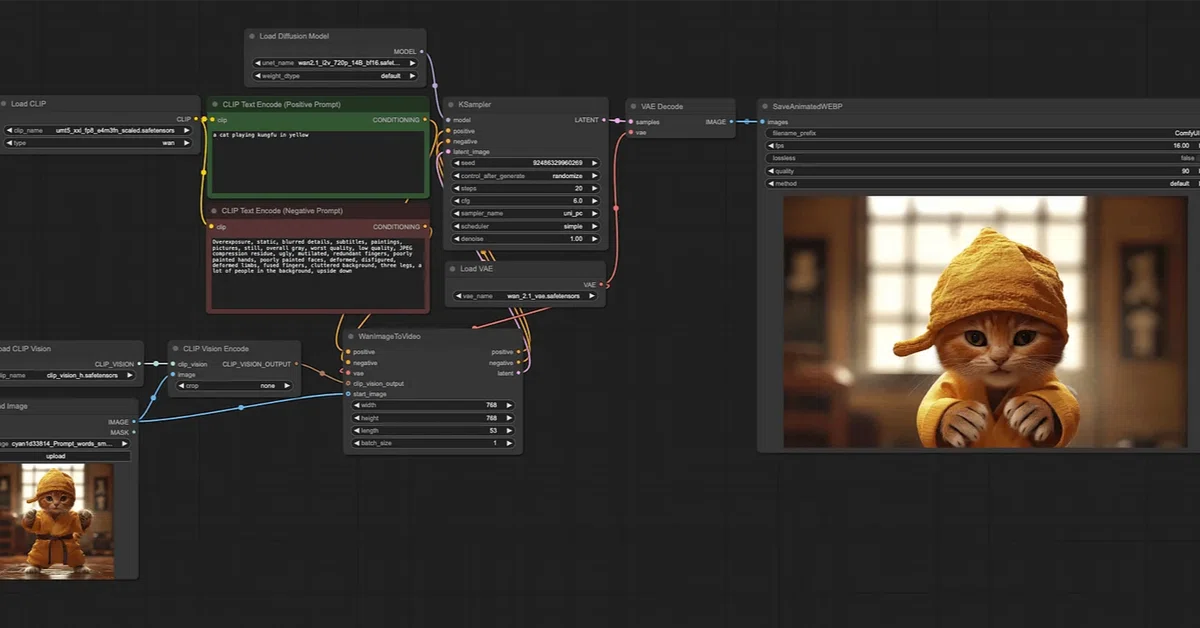1200x628 pixels.
Task: Click the start_image input socket on WanImageToVideo
Action: 348,394
